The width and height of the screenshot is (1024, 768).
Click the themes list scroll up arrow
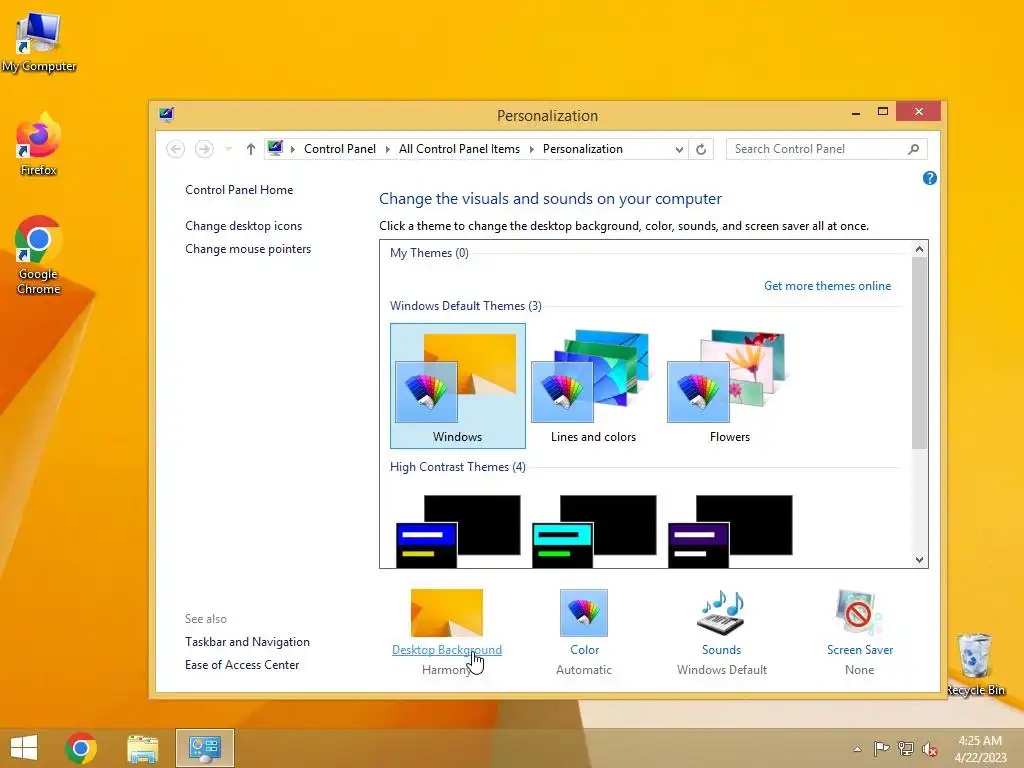pos(920,249)
